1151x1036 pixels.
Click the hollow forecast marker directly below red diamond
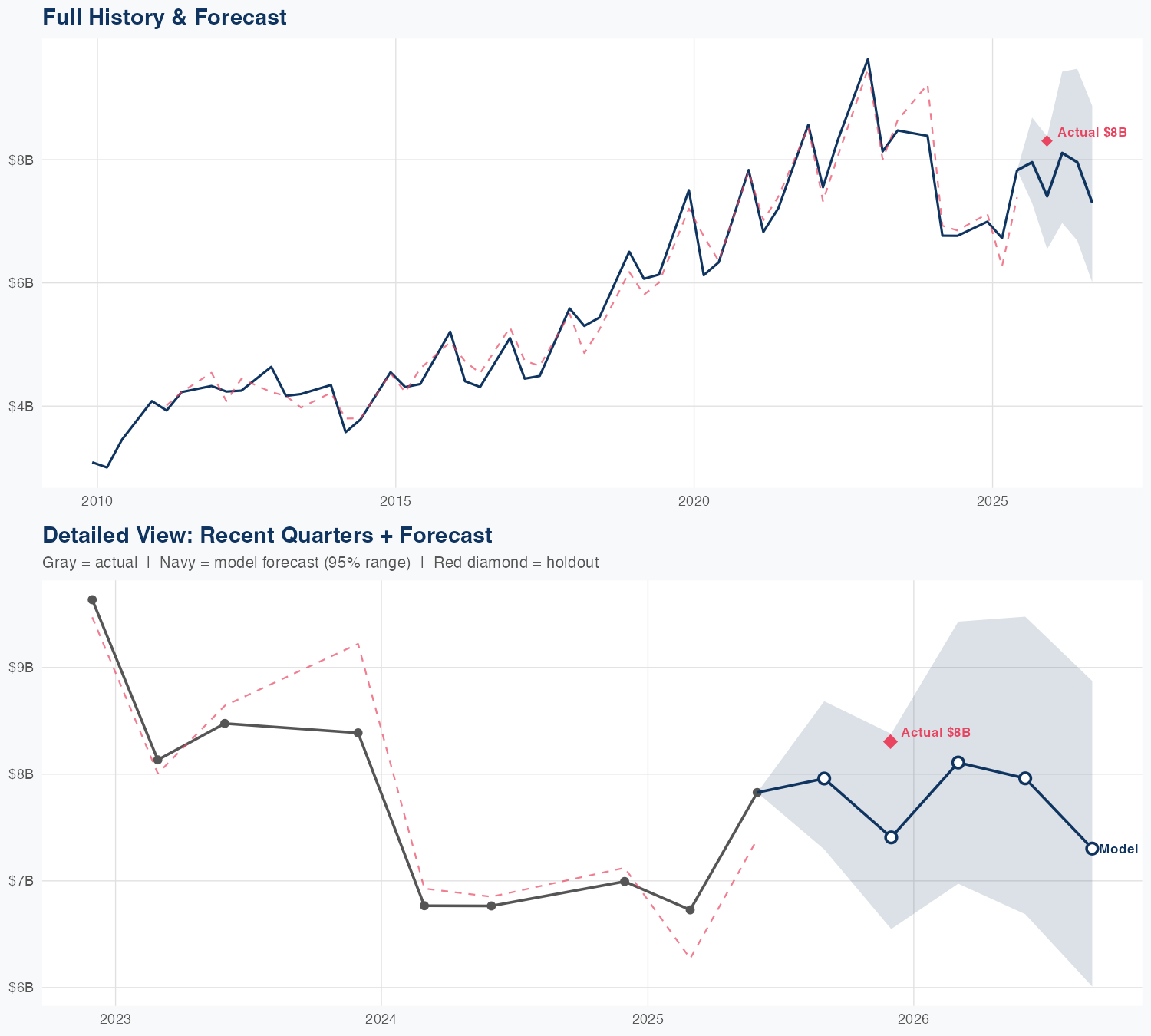click(x=891, y=837)
